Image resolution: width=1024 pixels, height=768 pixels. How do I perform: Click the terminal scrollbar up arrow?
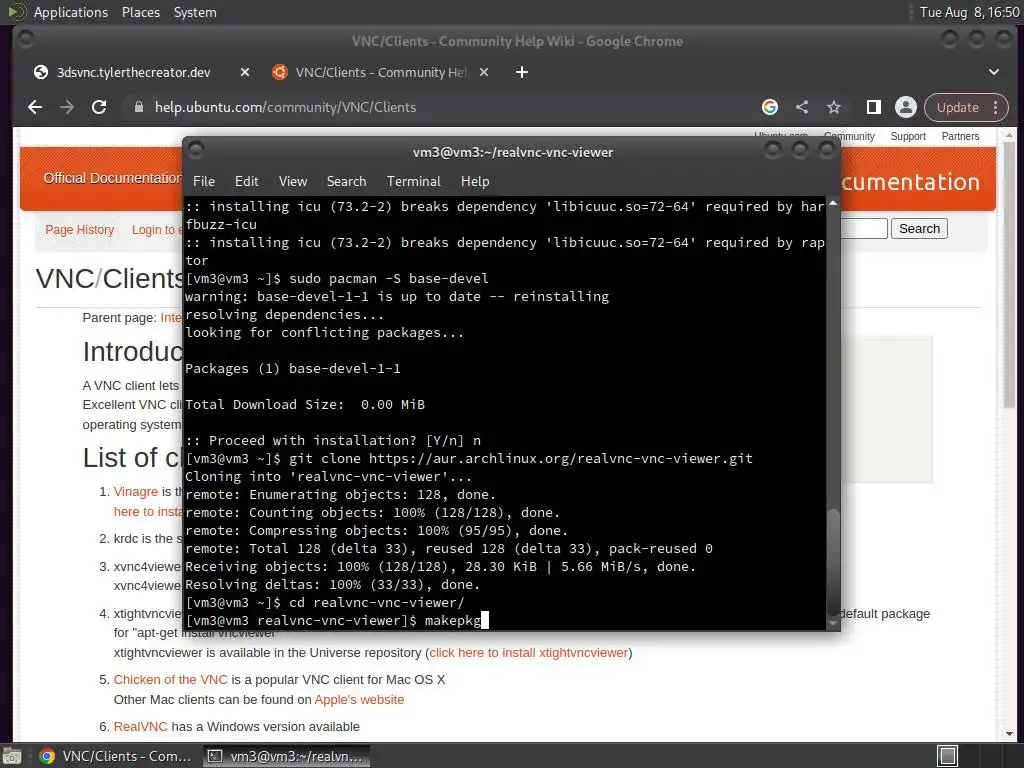(x=833, y=204)
